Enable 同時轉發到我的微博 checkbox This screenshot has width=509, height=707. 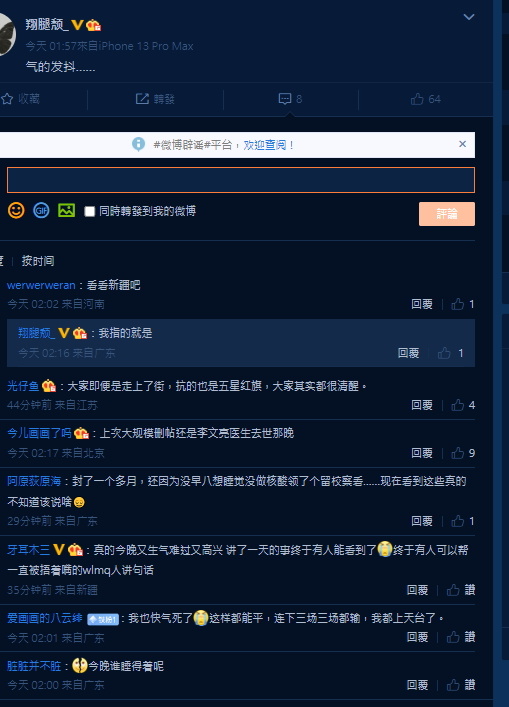pyautogui.click(x=90, y=211)
